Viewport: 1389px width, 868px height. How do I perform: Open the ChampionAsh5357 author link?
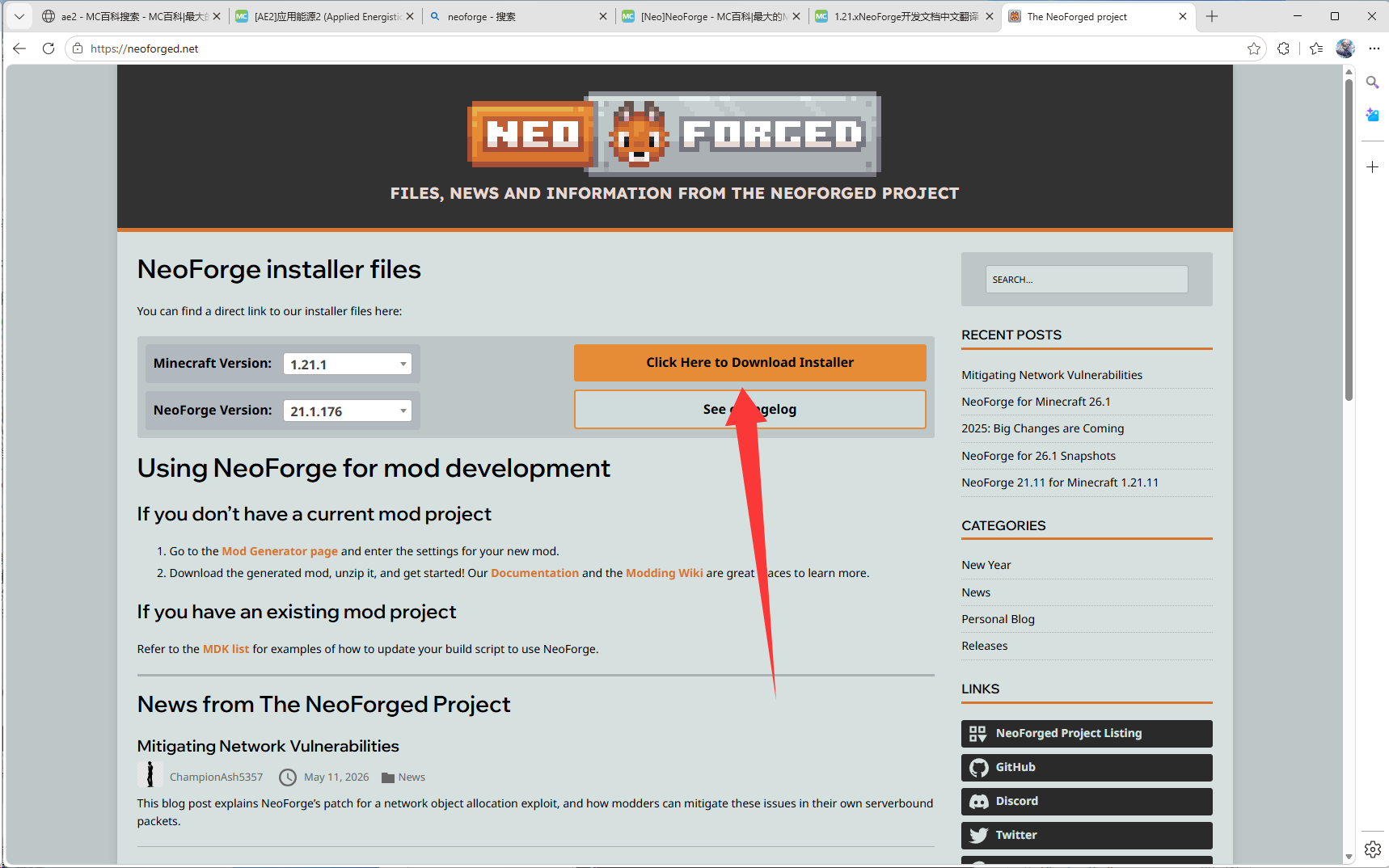tap(216, 777)
